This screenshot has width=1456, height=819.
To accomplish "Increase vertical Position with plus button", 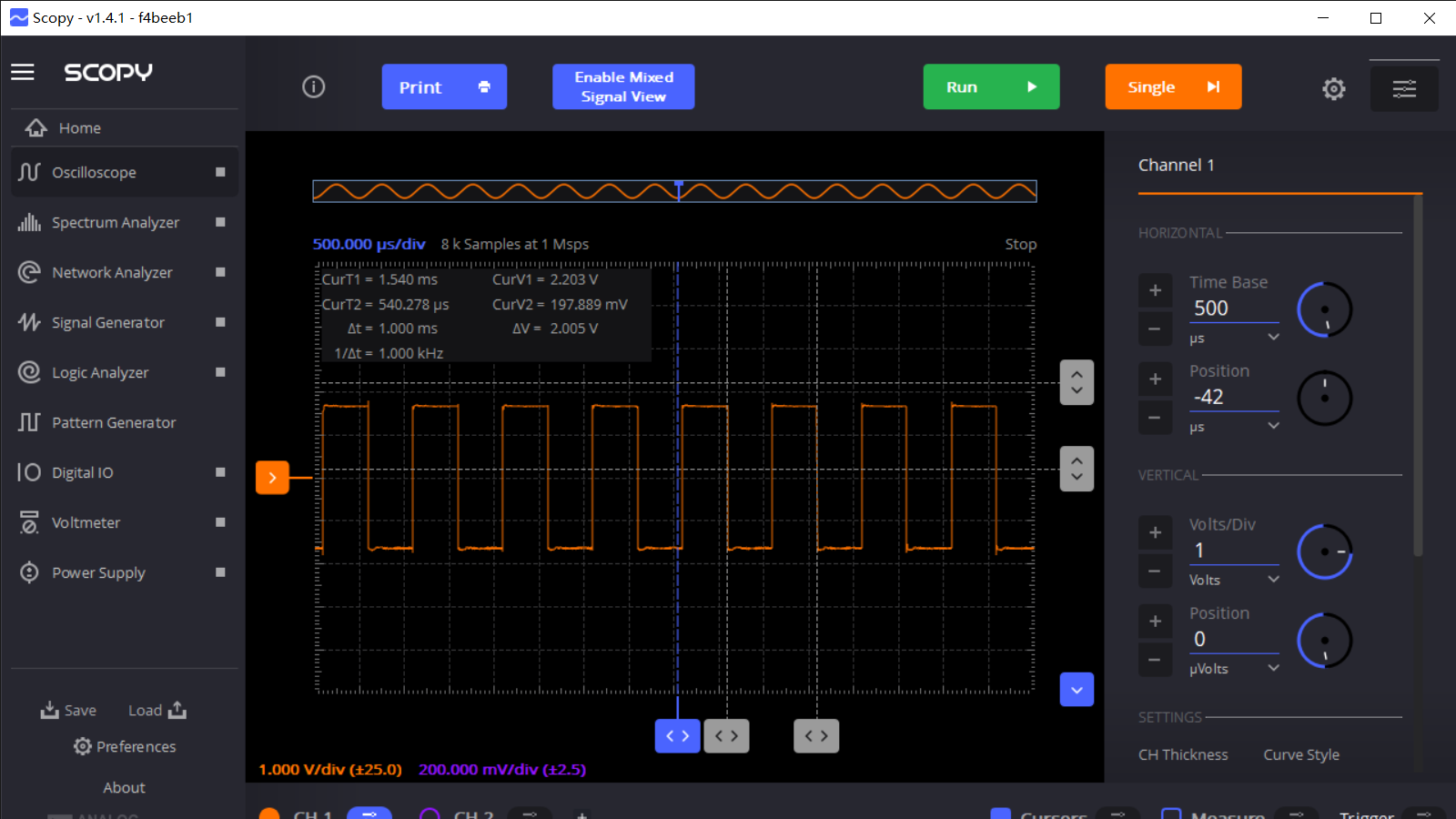I will [x=1155, y=622].
